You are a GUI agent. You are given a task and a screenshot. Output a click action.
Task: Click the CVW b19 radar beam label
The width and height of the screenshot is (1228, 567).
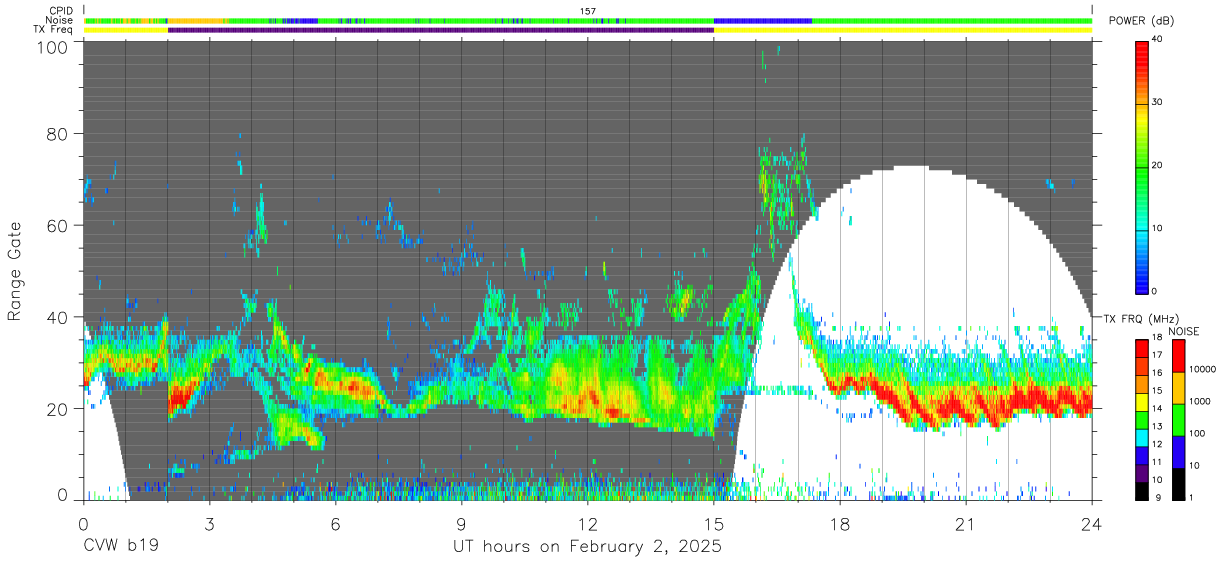click(122, 547)
